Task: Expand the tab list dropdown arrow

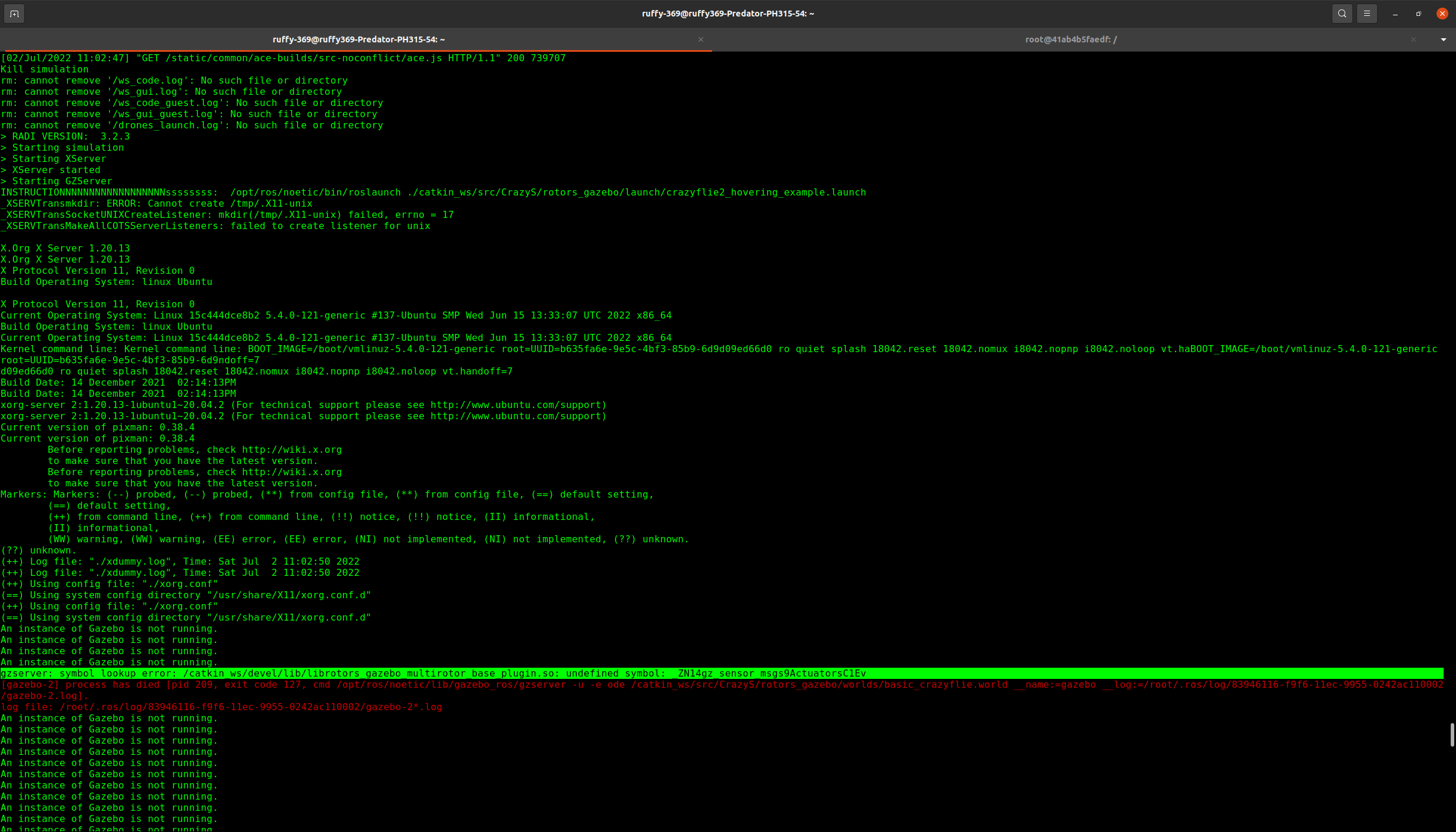Action: 1443,39
